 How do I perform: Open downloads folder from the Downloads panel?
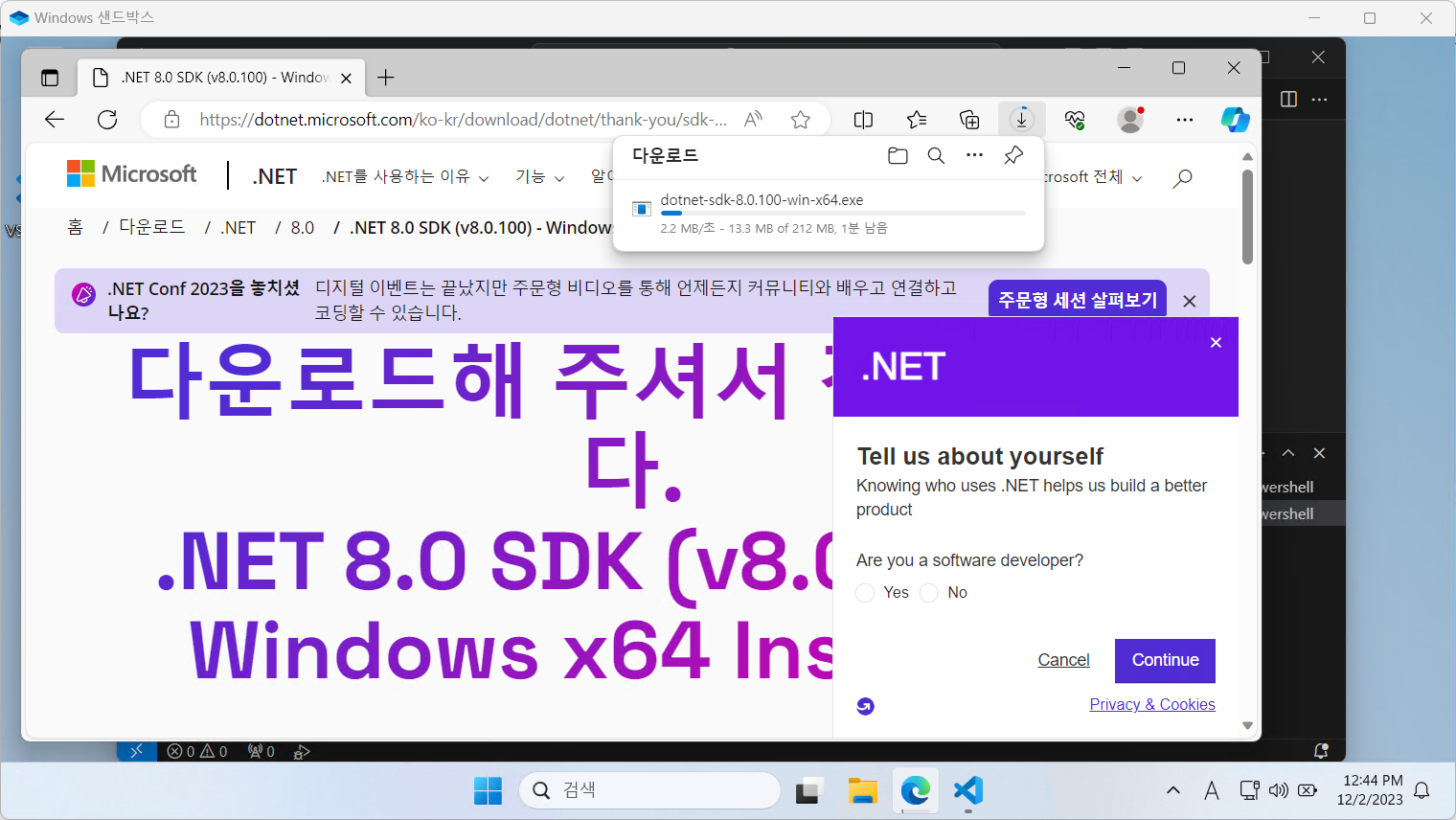pos(898,155)
